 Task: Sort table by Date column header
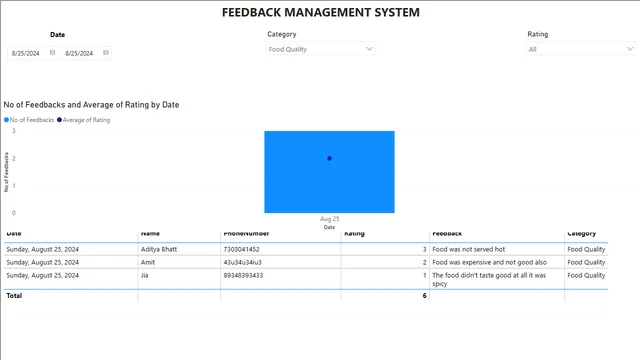[x=14, y=234]
